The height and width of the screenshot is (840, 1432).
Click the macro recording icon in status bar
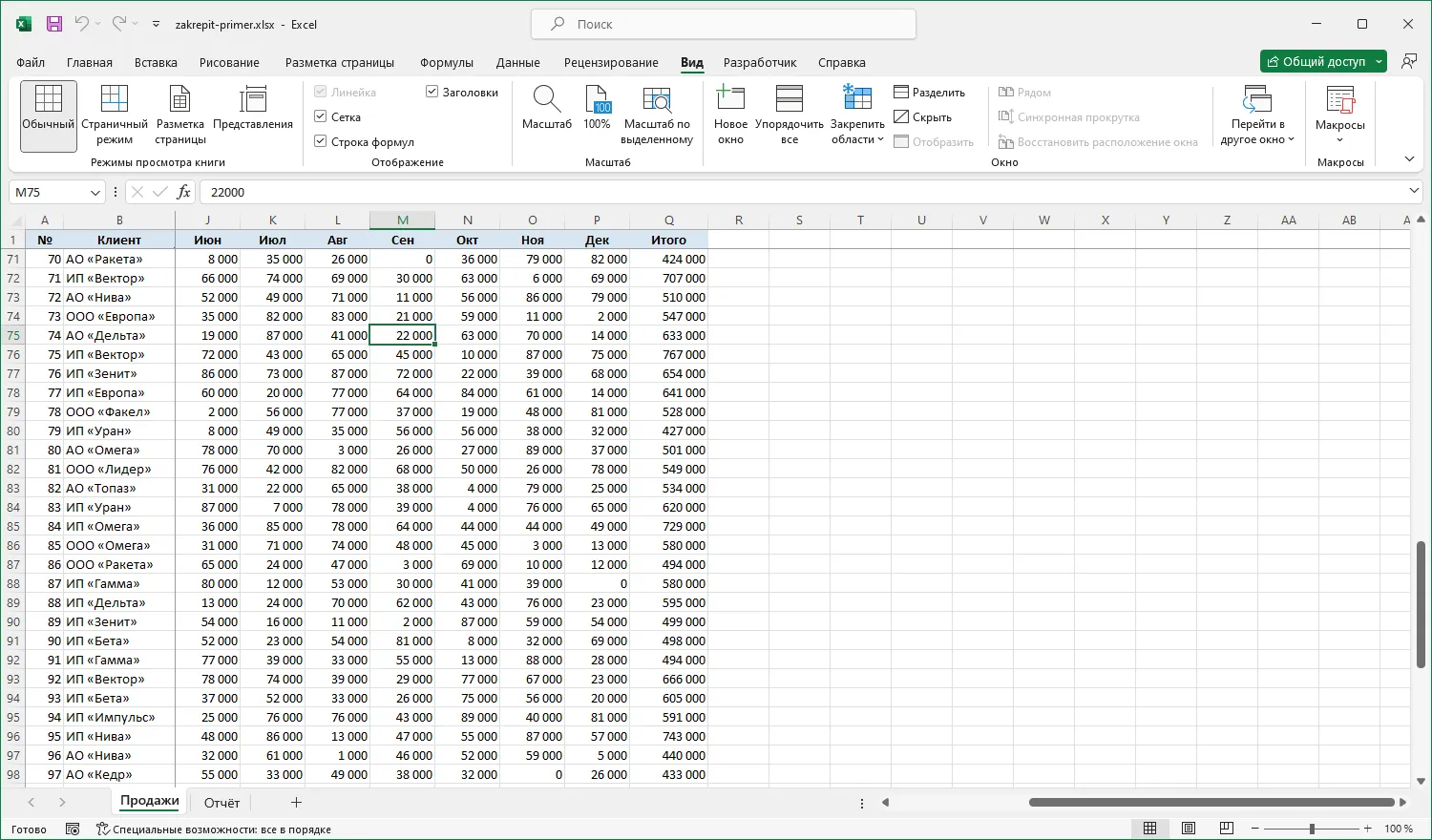[x=73, y=829]
